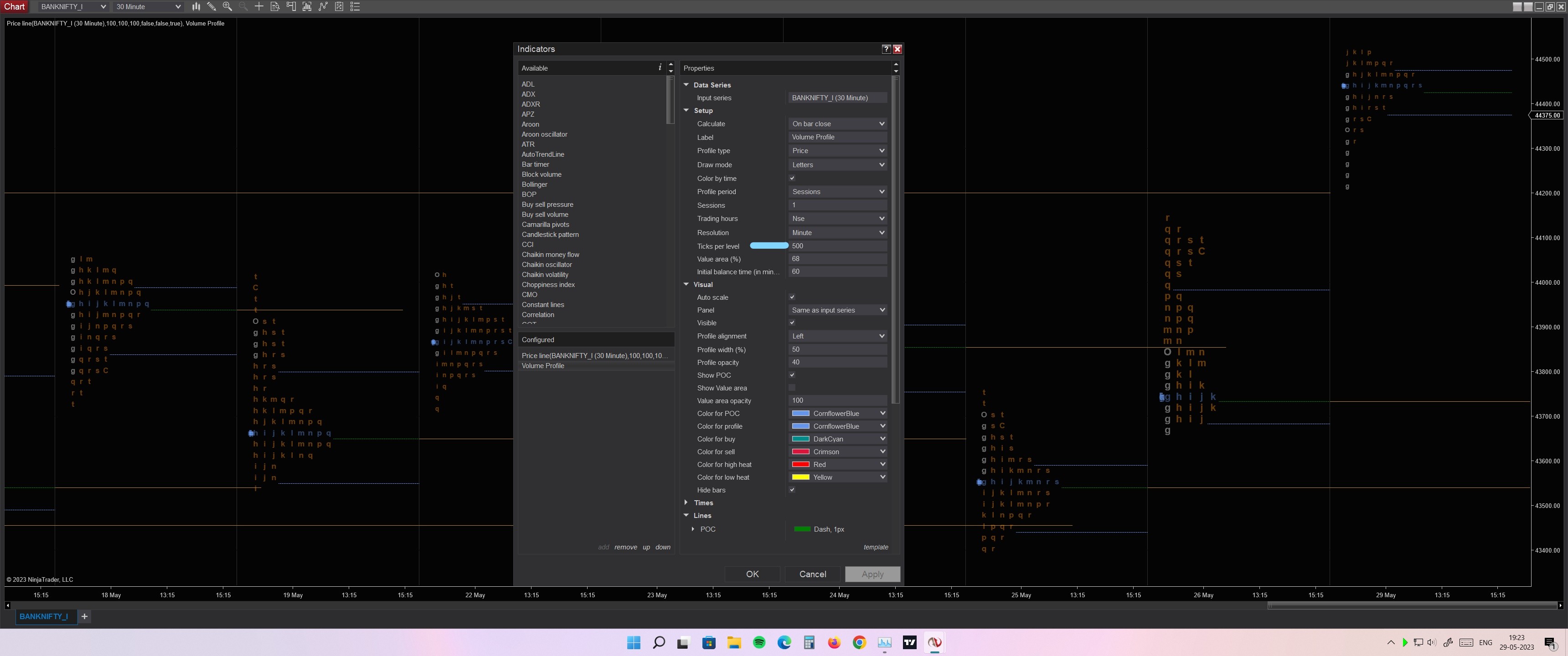Click the bar style candlestick icon
Image resolution: width=1568 pixels, height=656 pixels.
coord(196,7)
